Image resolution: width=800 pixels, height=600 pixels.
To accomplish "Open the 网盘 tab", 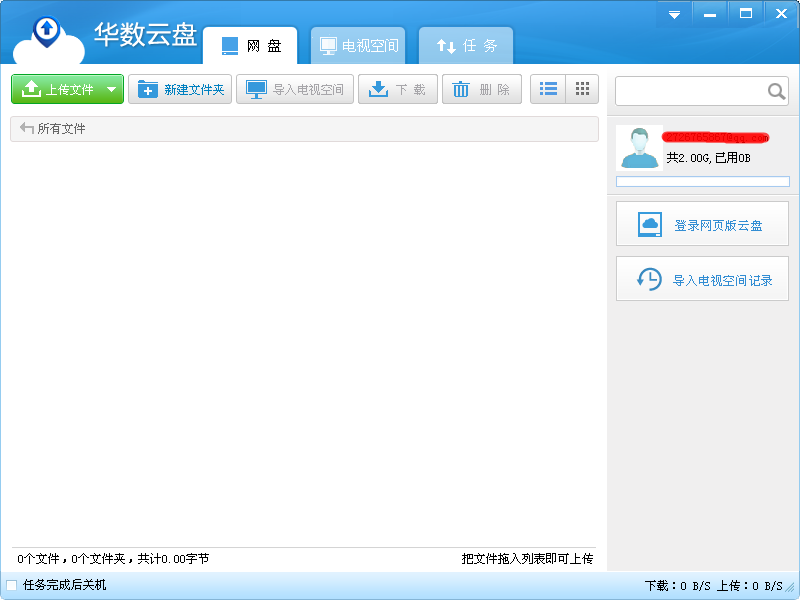I will 250,46.
